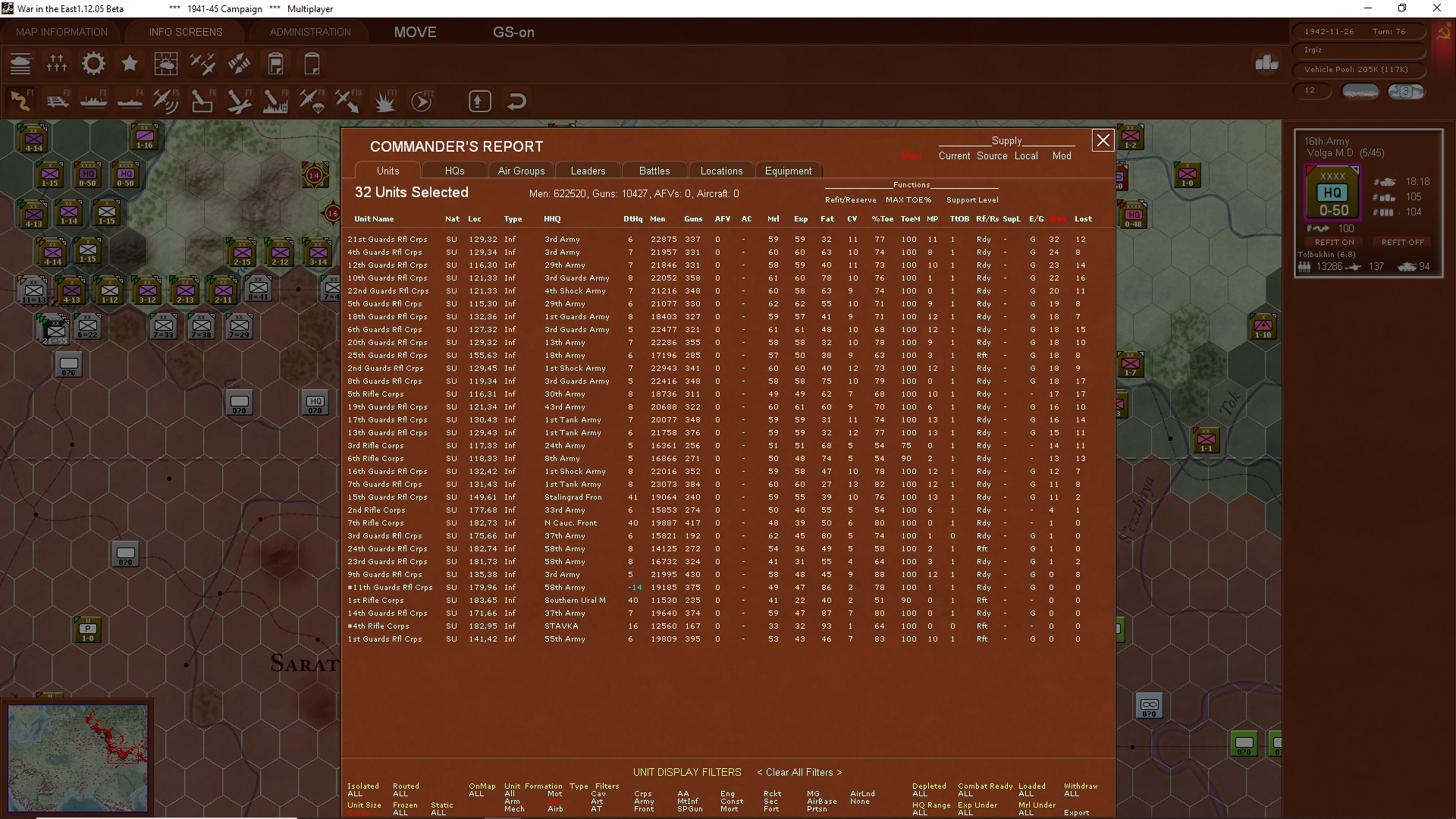This screenshot has width=1456, height=819.
Task: Open the save game clipboard icon
Action: [275, 64]
